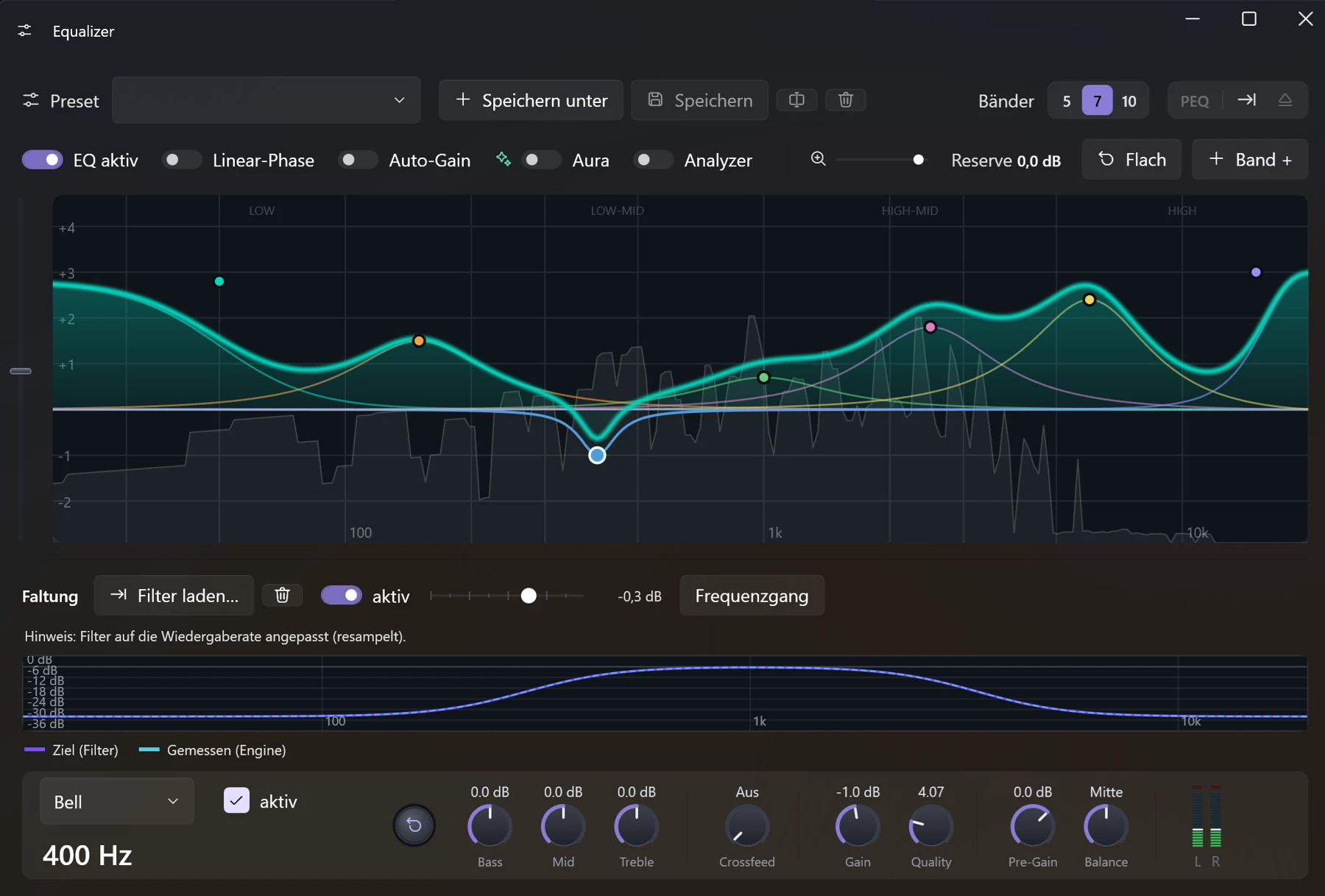1325x896 pixels.
Task: Enable the Linear-Phase switch
Action: (181, 160)
